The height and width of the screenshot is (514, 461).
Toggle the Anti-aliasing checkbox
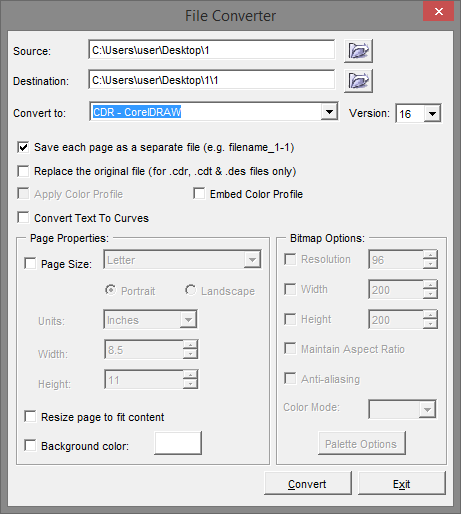[290, 379]
